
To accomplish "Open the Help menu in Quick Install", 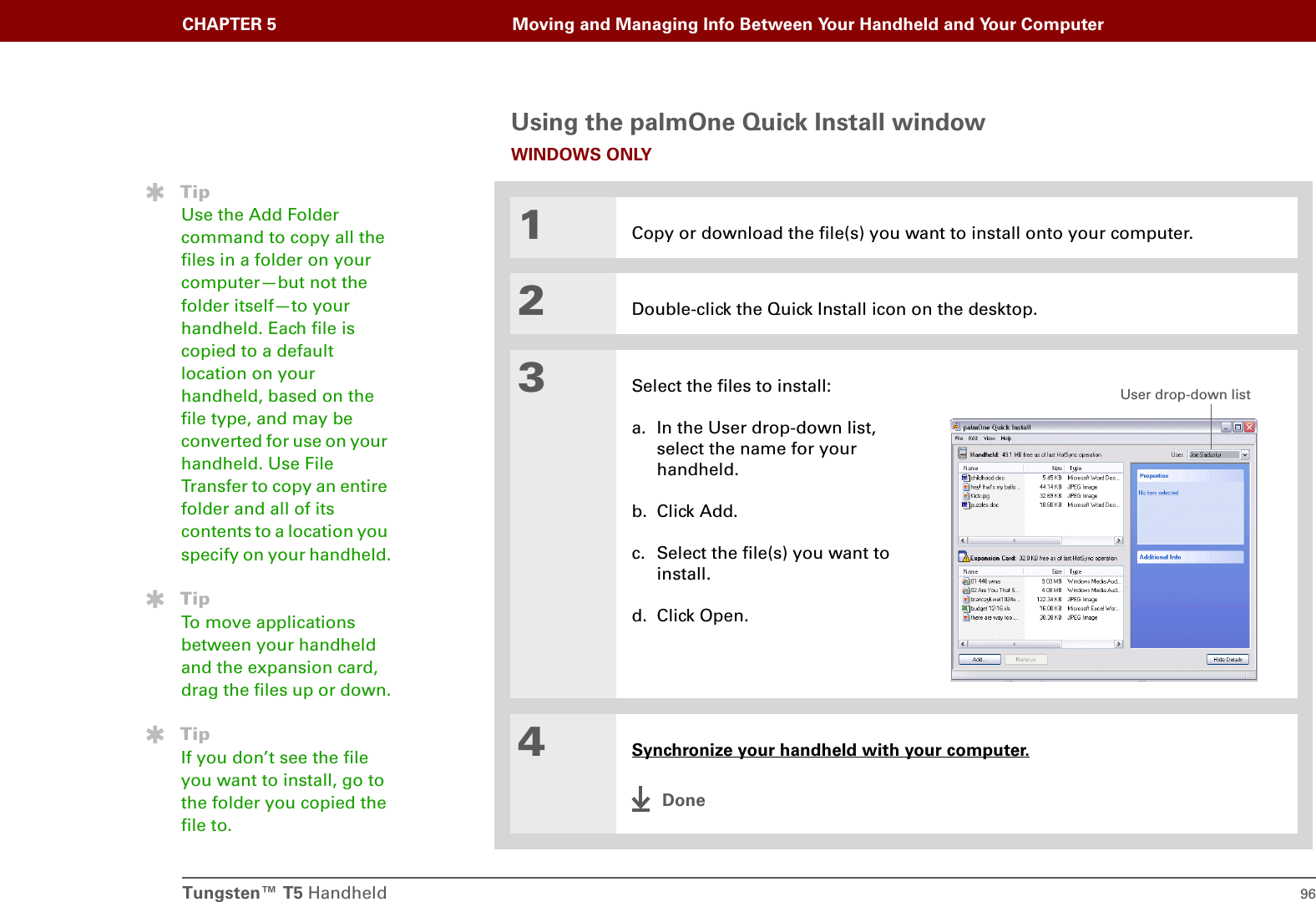I will [x=1006, y=438].
